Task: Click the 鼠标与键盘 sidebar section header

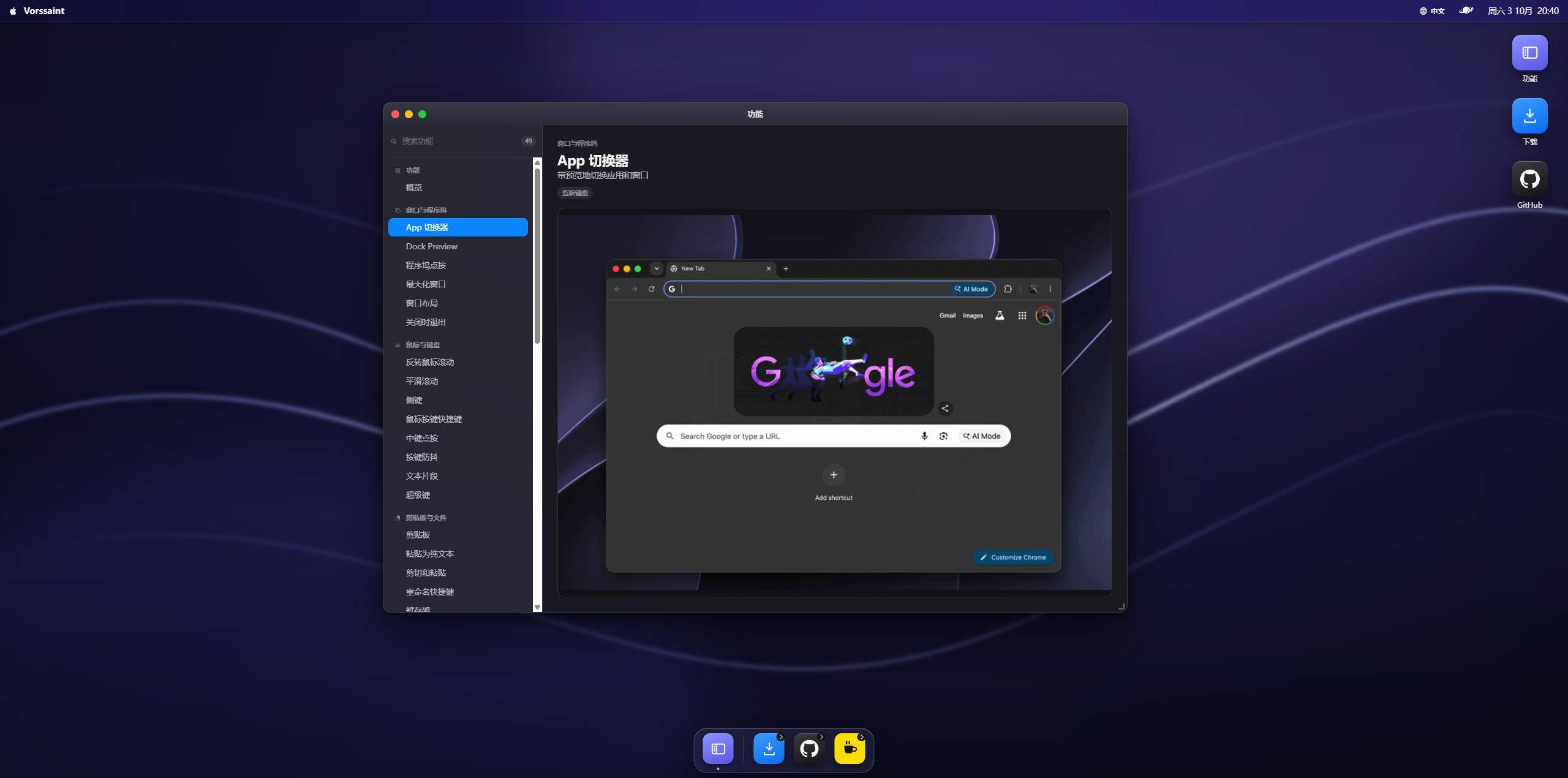Action: pyautogui.click(x=423, y=345)
